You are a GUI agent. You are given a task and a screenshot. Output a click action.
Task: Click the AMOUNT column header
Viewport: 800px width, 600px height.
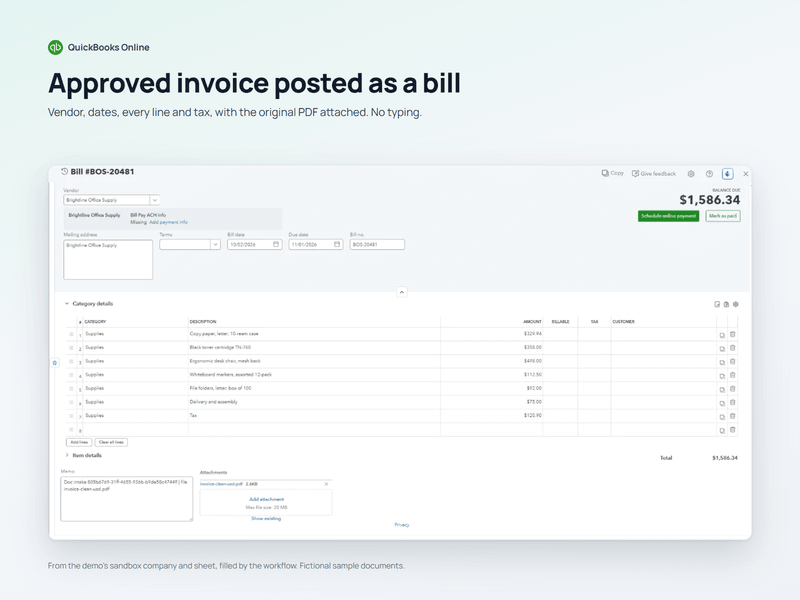[x=532, y=322]
